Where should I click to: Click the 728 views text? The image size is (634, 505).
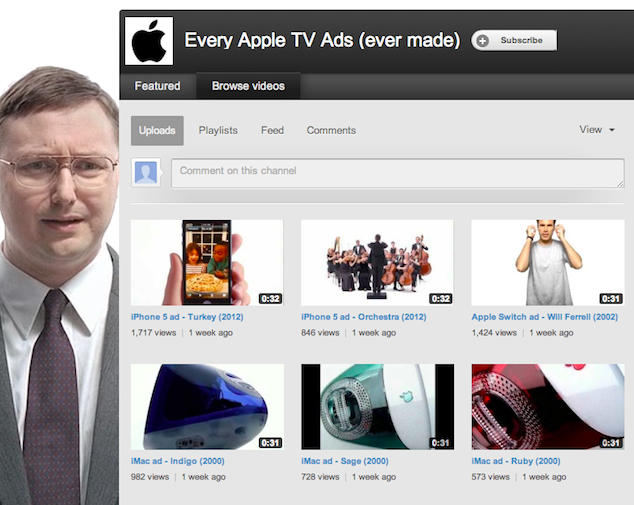320,477
